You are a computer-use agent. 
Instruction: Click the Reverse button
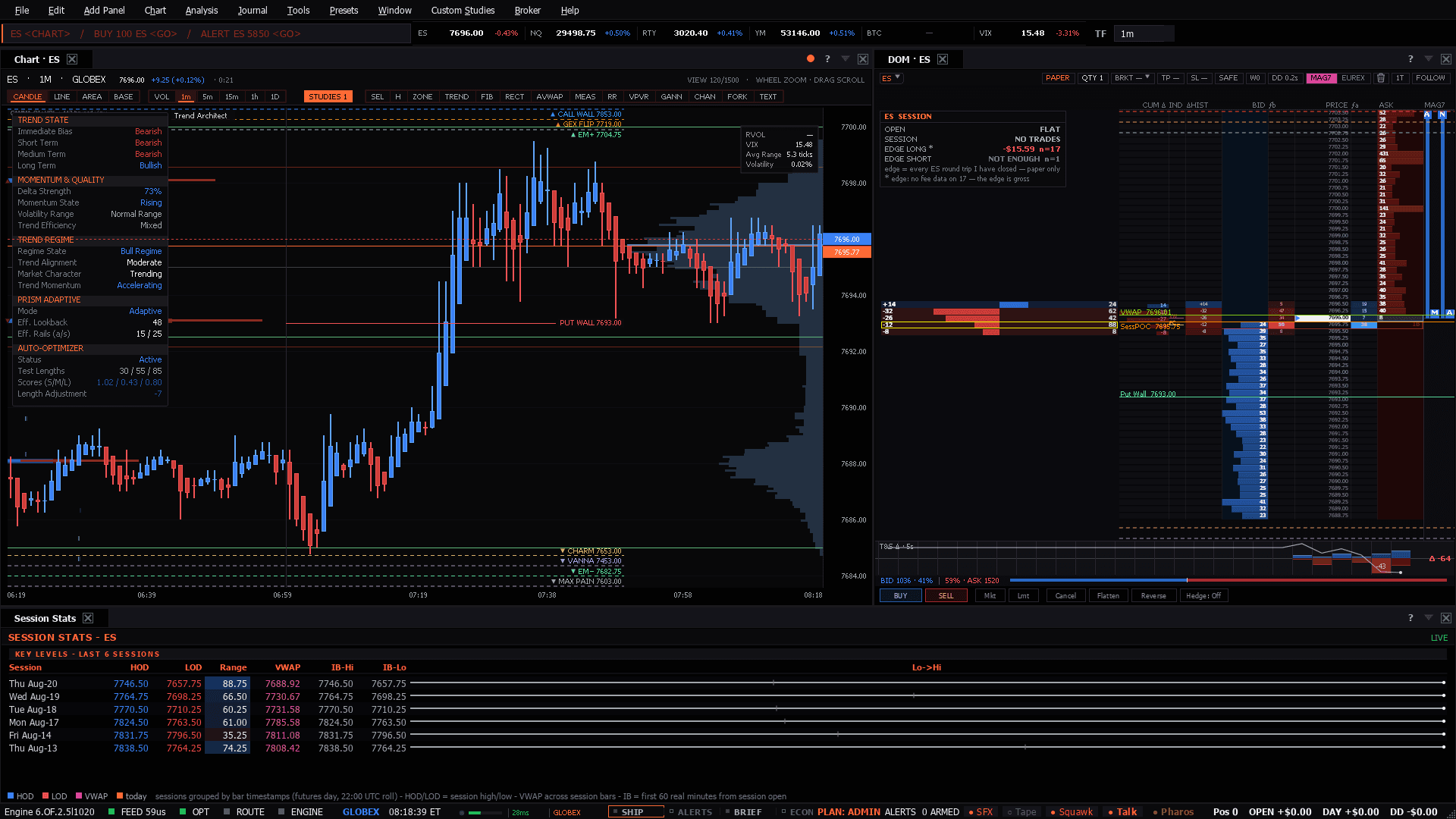(1153, 596)
